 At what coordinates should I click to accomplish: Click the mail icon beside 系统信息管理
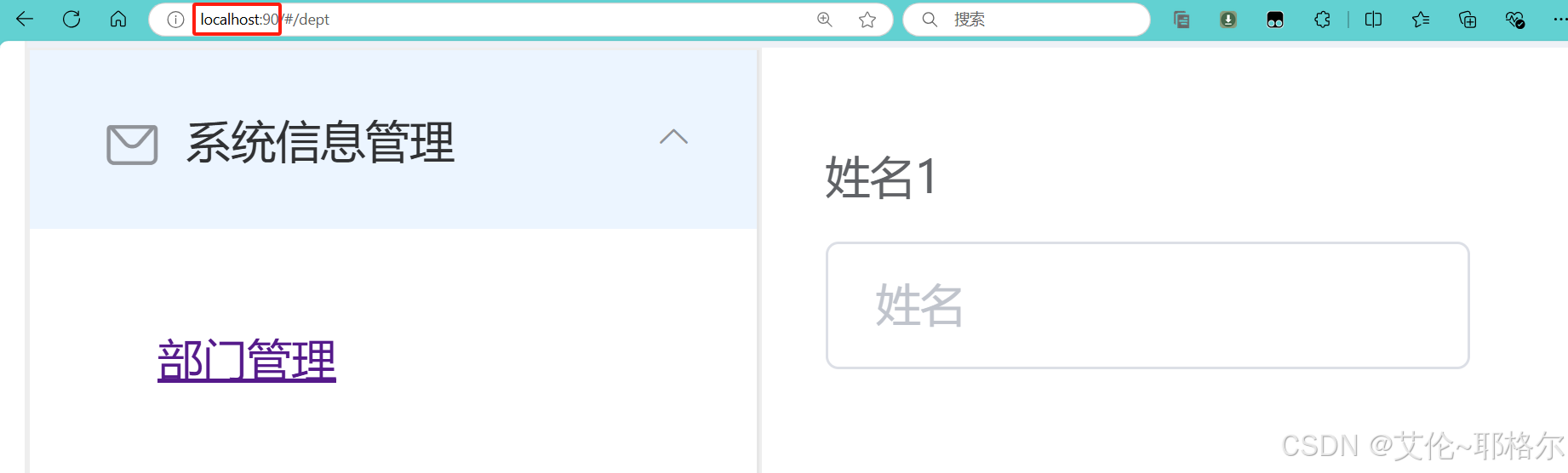132,145
